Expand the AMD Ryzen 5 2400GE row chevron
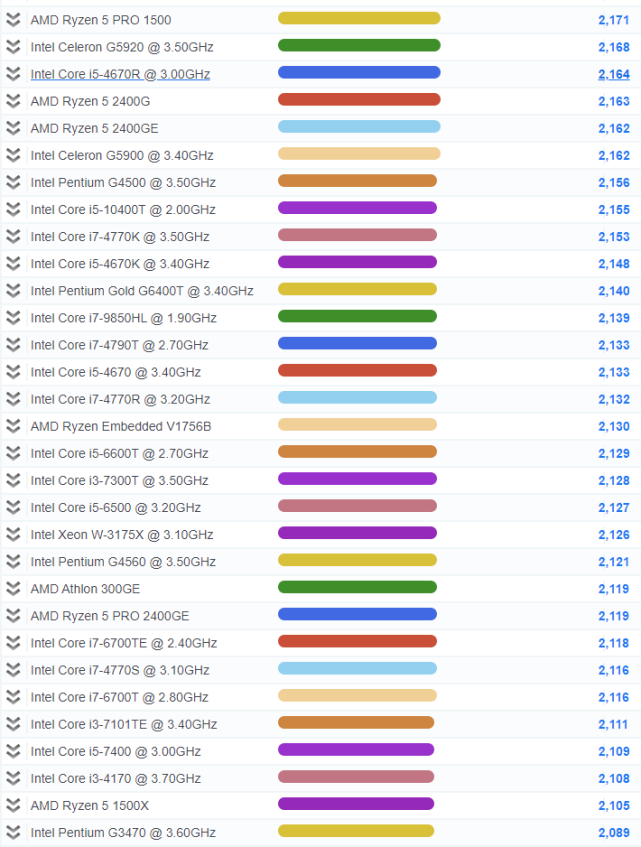The image size is (641, 847). click(x=13, y=128)
